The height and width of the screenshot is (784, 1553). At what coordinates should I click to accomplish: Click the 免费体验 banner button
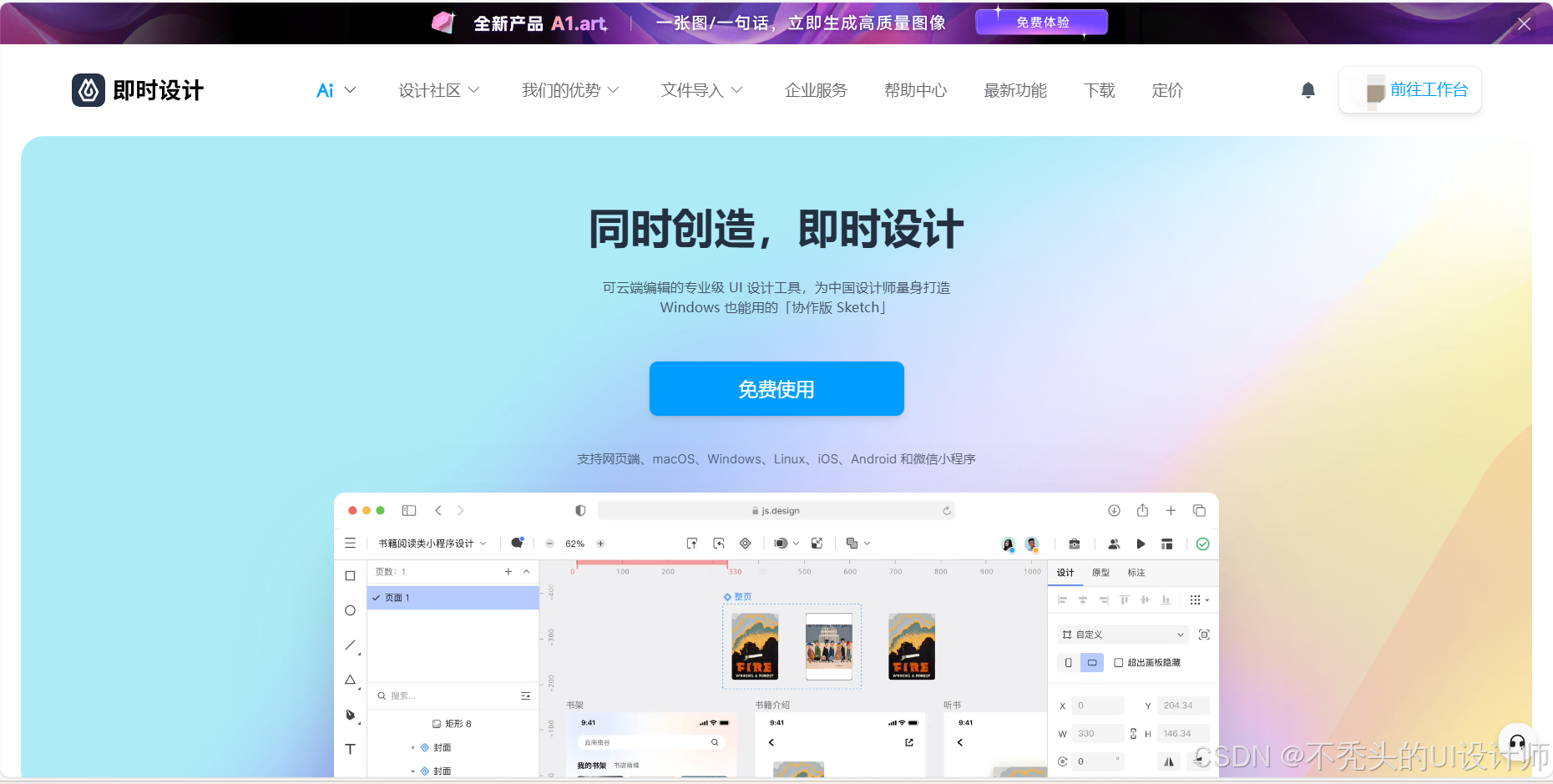[1042, 23]
